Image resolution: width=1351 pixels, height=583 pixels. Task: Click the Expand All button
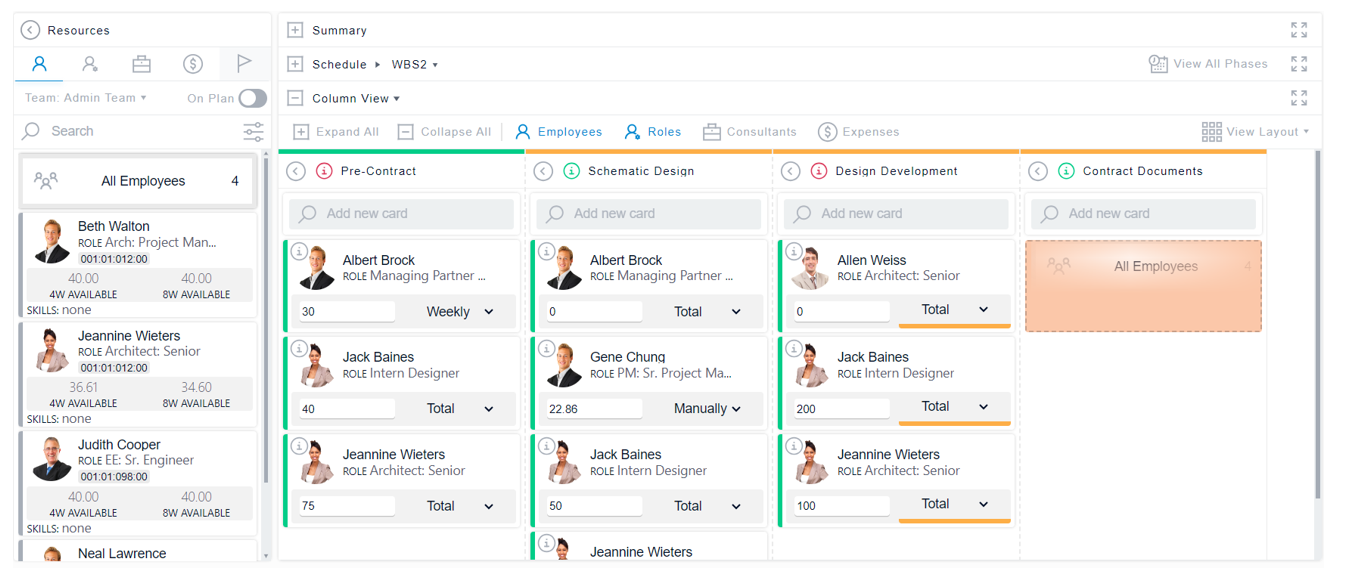[335, 131]
